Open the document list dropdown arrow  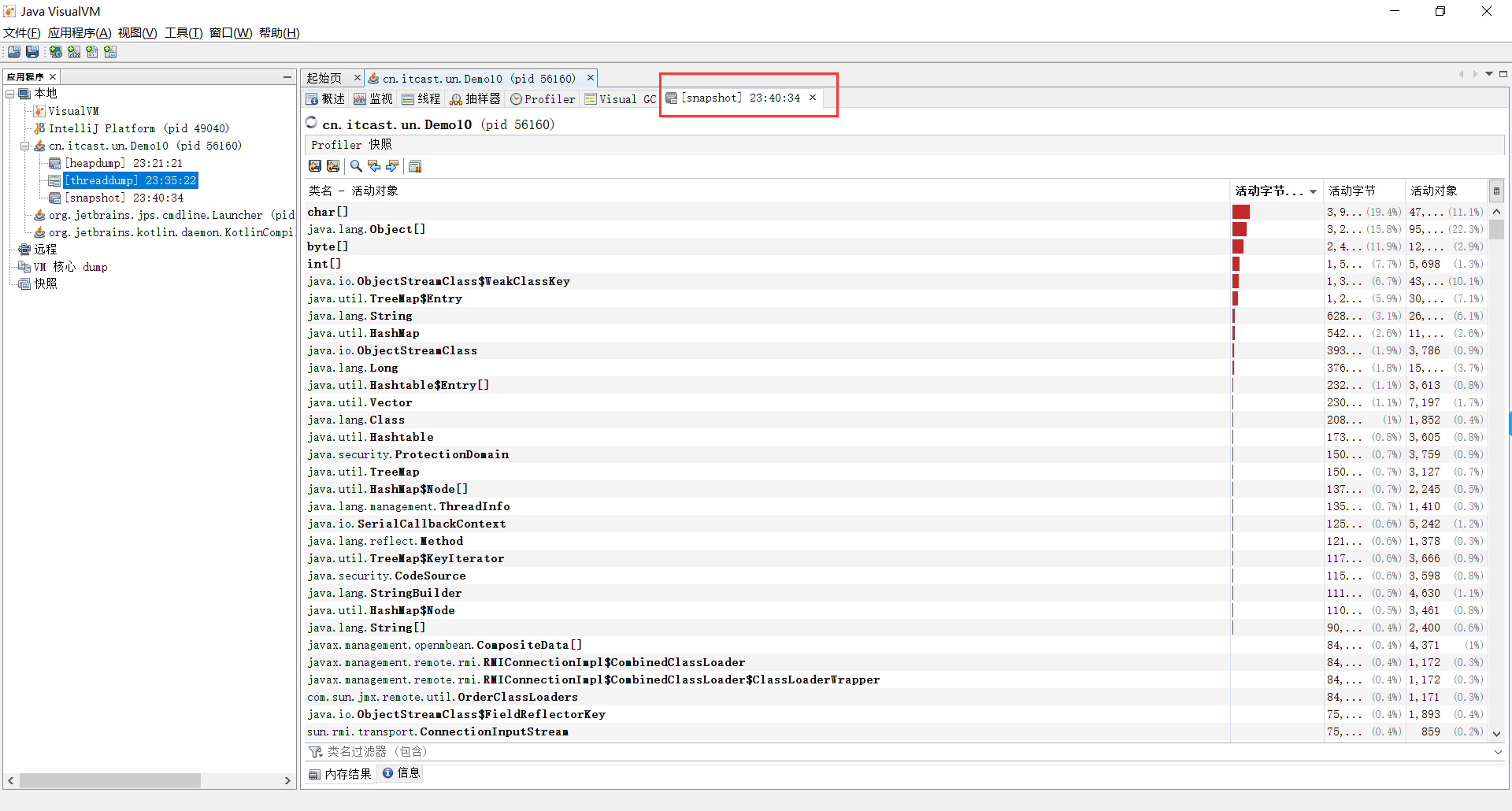[x=1489, y=74]
